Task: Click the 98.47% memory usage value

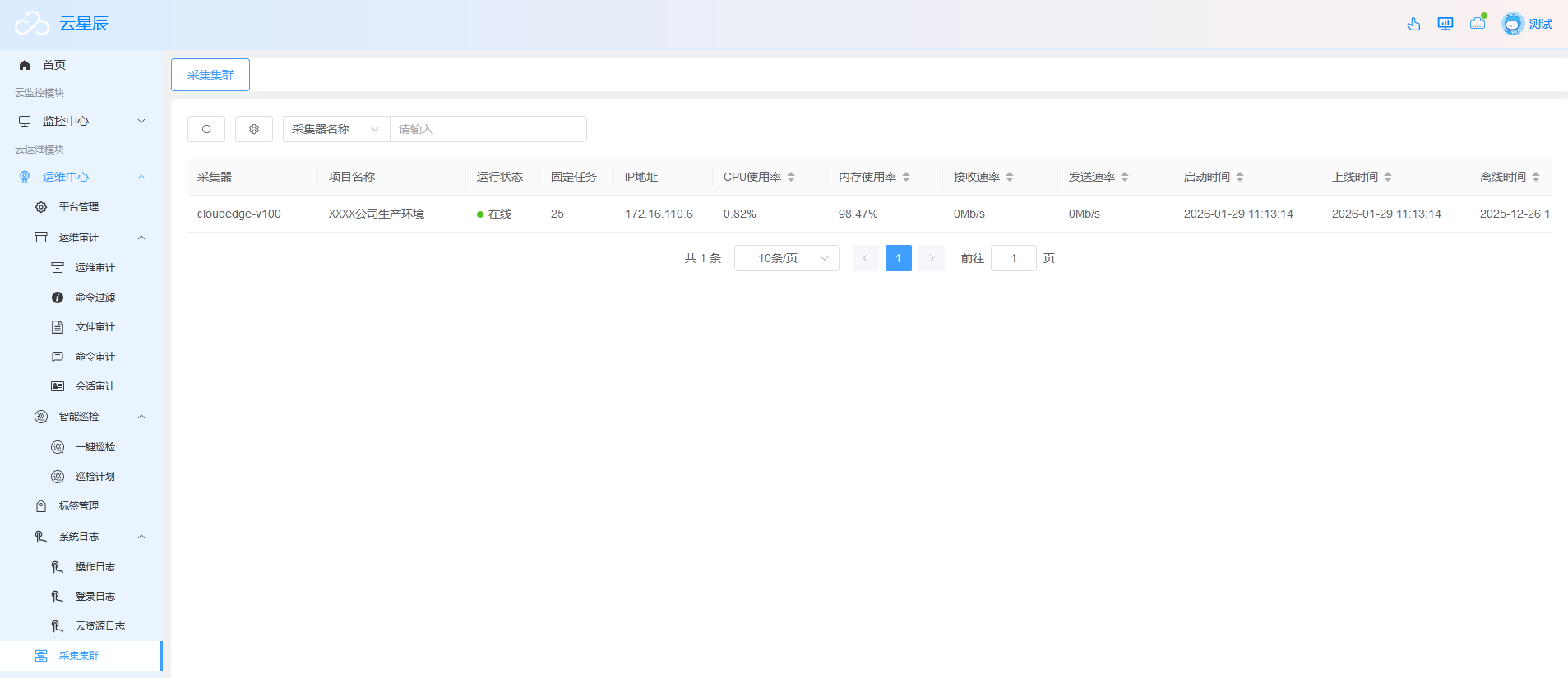Action: [858, 214]
